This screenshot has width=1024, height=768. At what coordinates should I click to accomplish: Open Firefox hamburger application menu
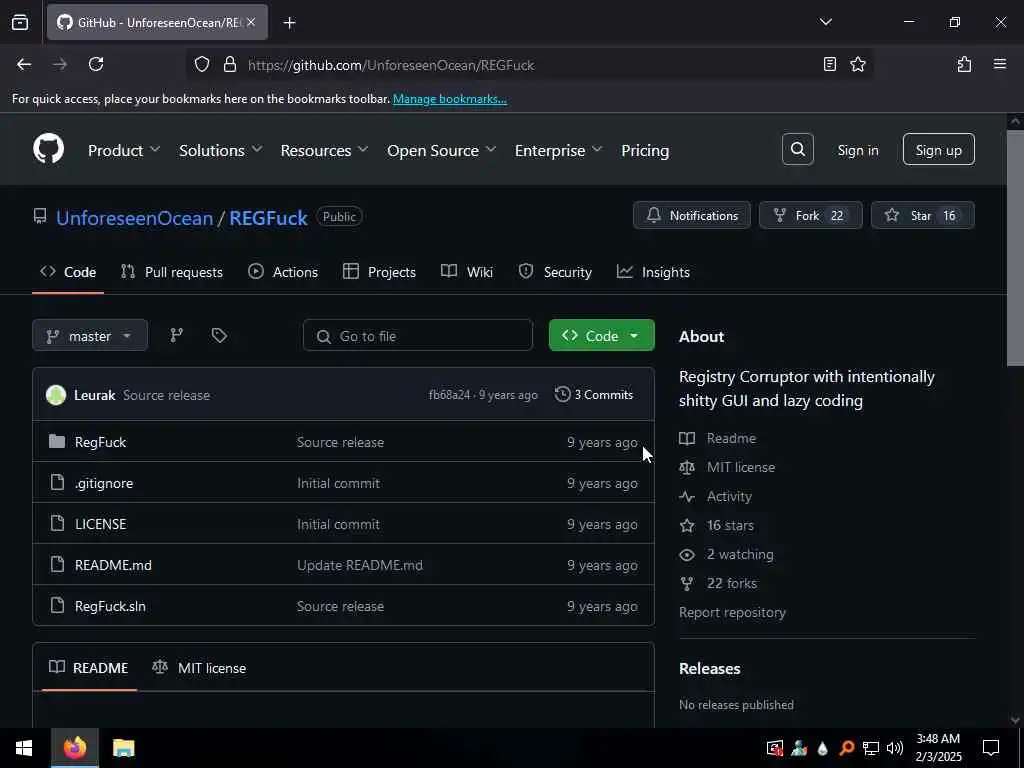click(x=999, y=64)
